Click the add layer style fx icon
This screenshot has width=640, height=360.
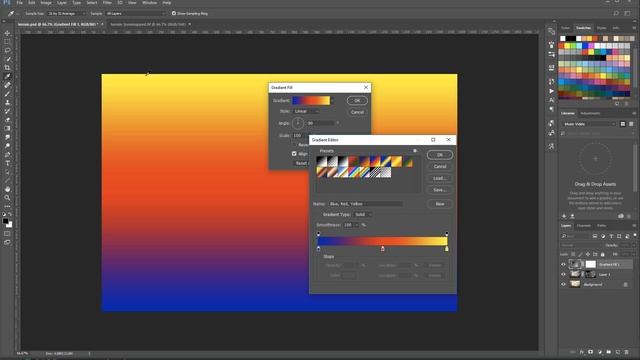[x=582, y=352]
